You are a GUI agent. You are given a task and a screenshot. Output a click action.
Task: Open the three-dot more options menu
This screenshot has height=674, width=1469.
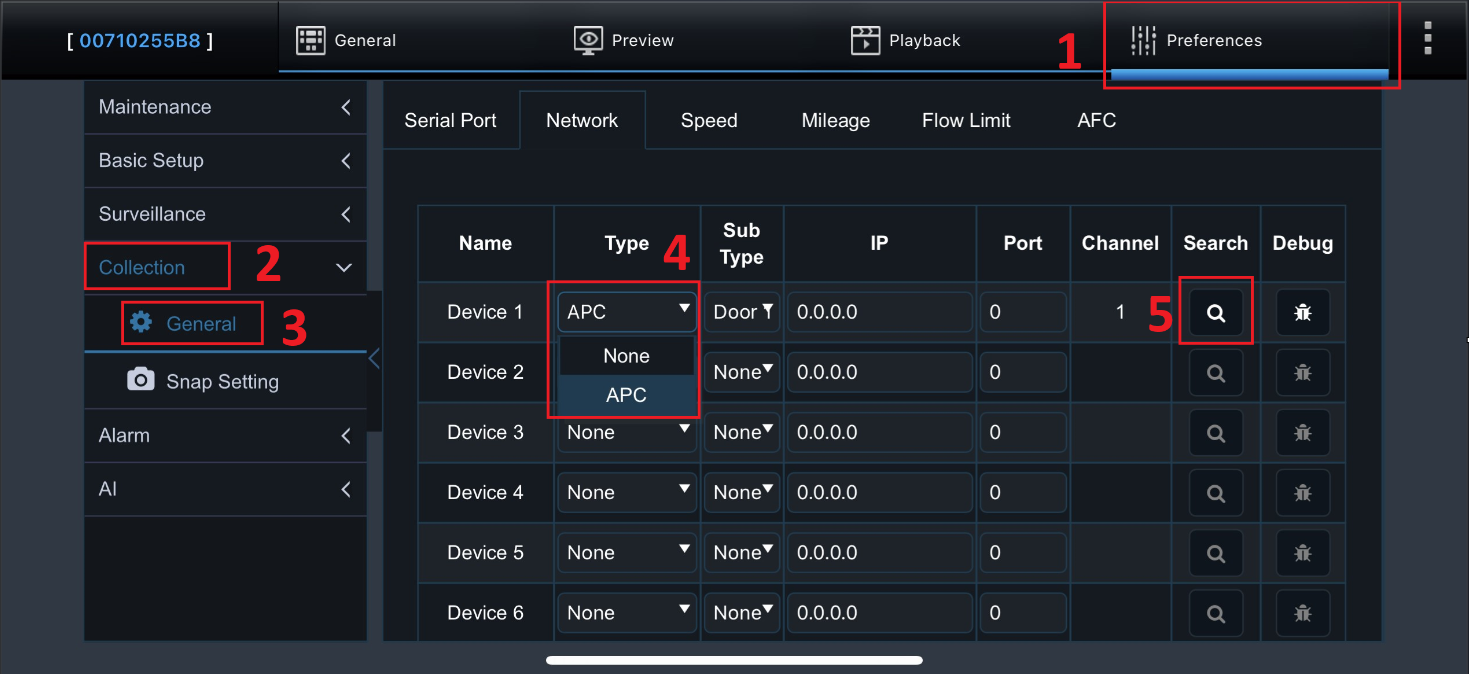1427,38
